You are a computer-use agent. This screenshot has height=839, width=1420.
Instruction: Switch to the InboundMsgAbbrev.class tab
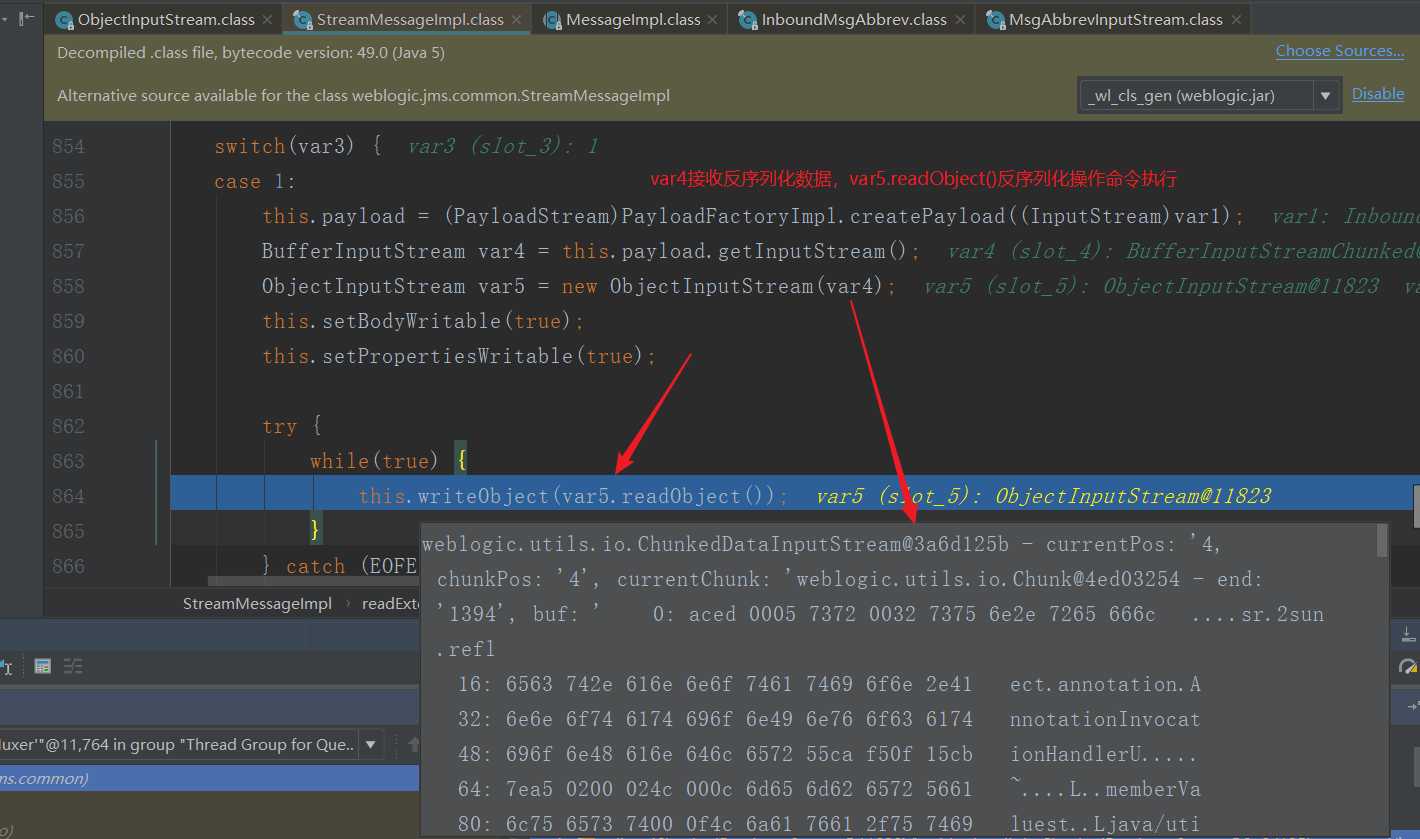853,19
